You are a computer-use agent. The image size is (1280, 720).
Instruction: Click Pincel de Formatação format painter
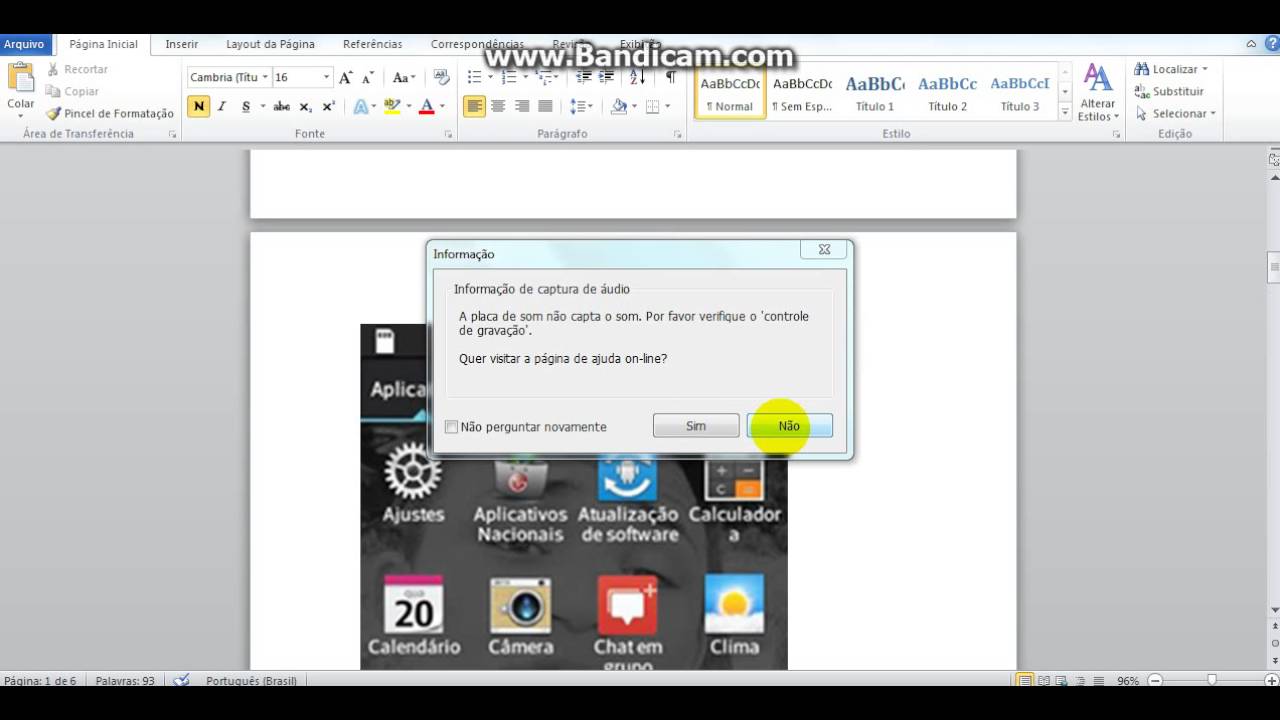tap(109, 113)
